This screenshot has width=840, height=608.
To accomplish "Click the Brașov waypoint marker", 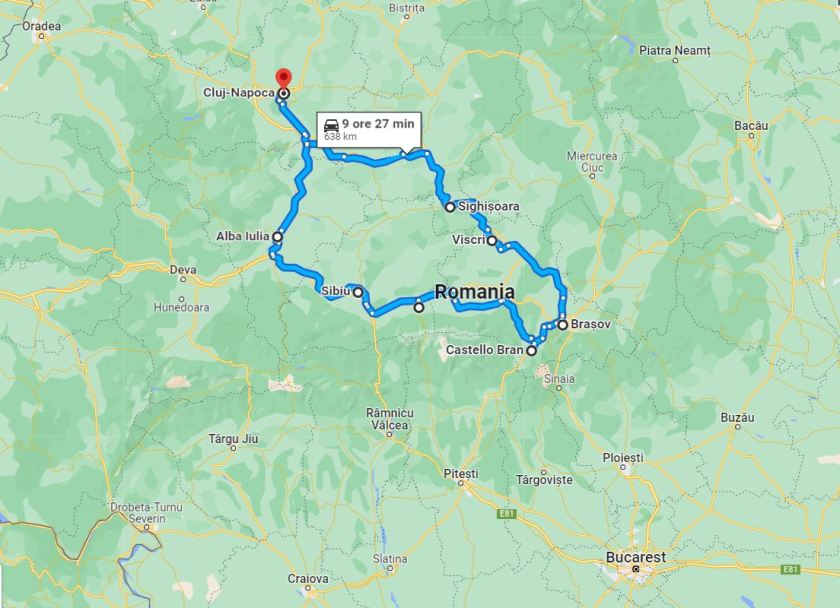I will pos(562,325).
